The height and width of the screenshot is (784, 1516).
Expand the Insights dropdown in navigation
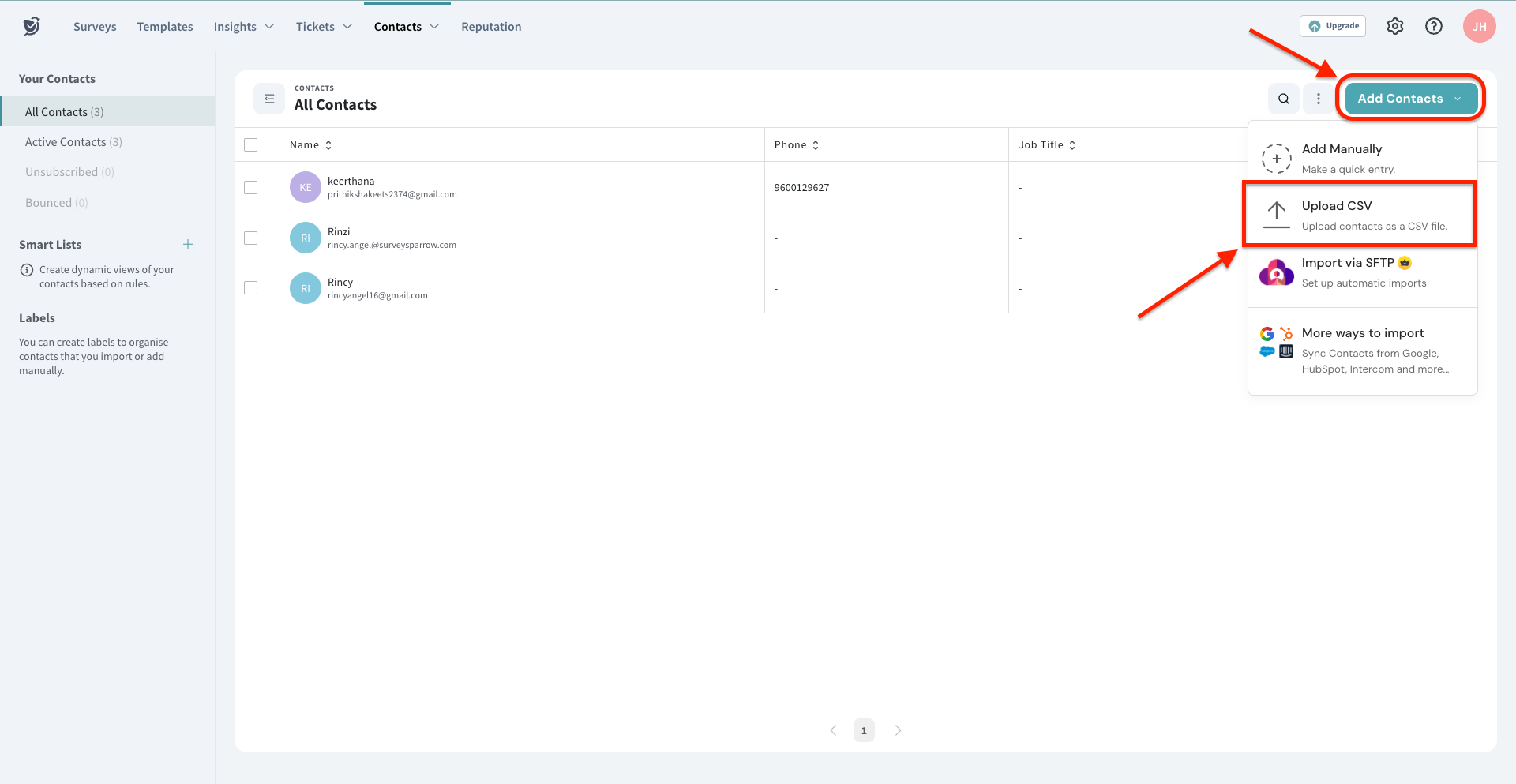coord(243,27)
